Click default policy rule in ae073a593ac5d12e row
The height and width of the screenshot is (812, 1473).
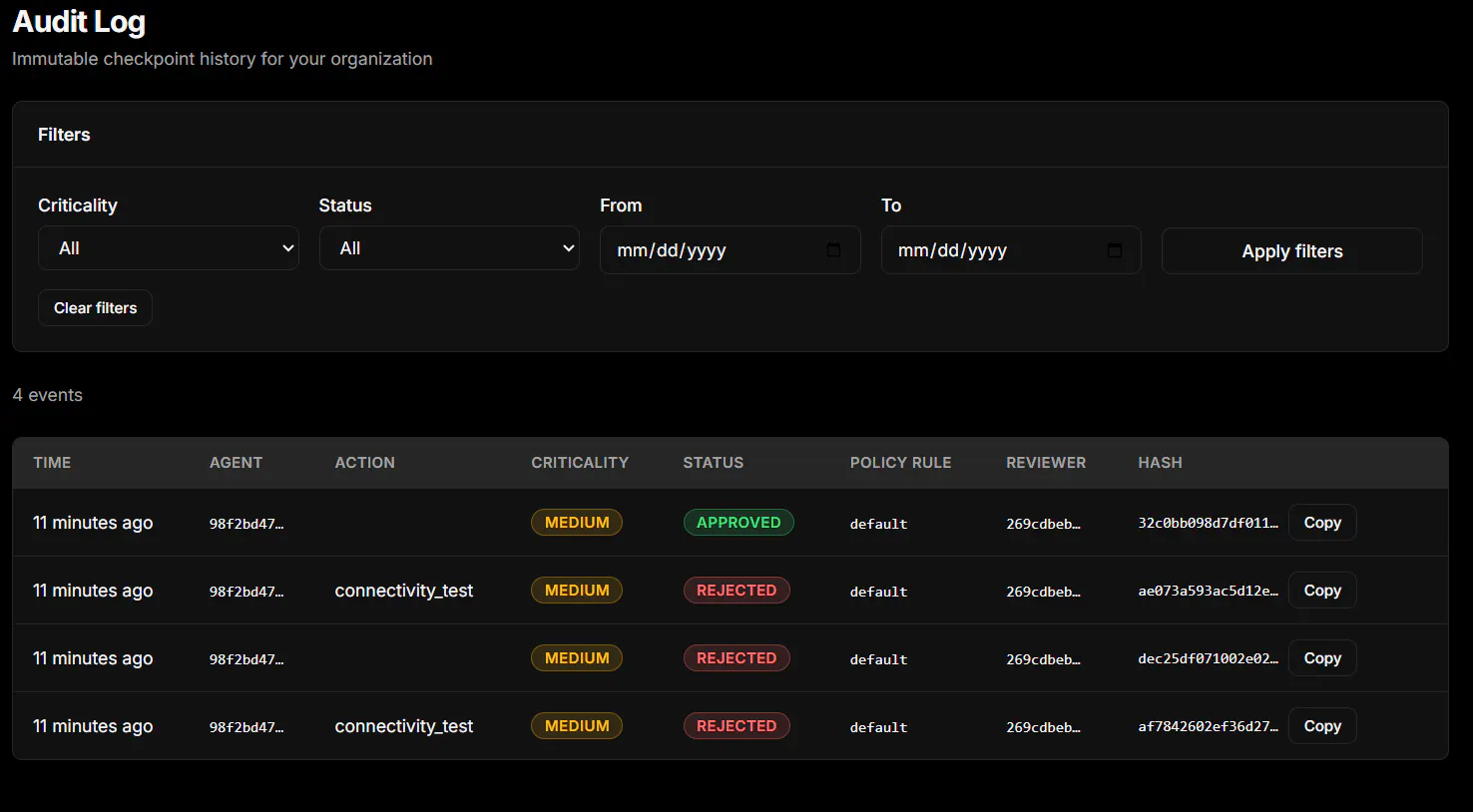pyautogui.click(x=878, y=592)
